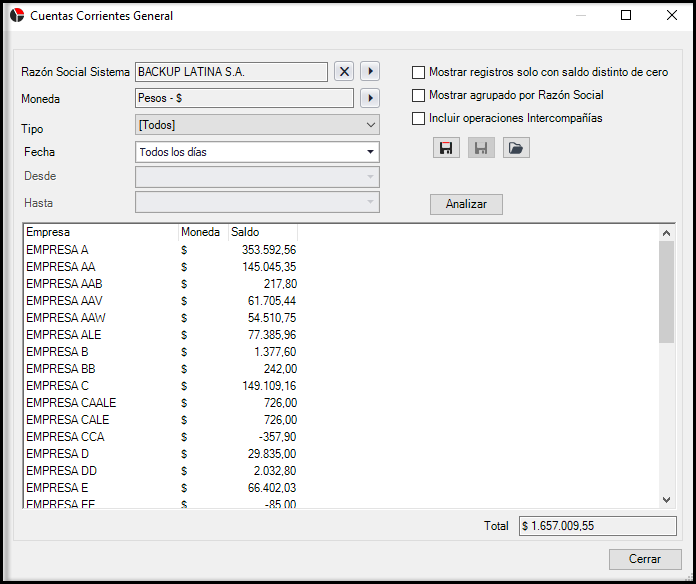
Task: Click negative saldo value -357,90
Action: click(x=278, y=437)
